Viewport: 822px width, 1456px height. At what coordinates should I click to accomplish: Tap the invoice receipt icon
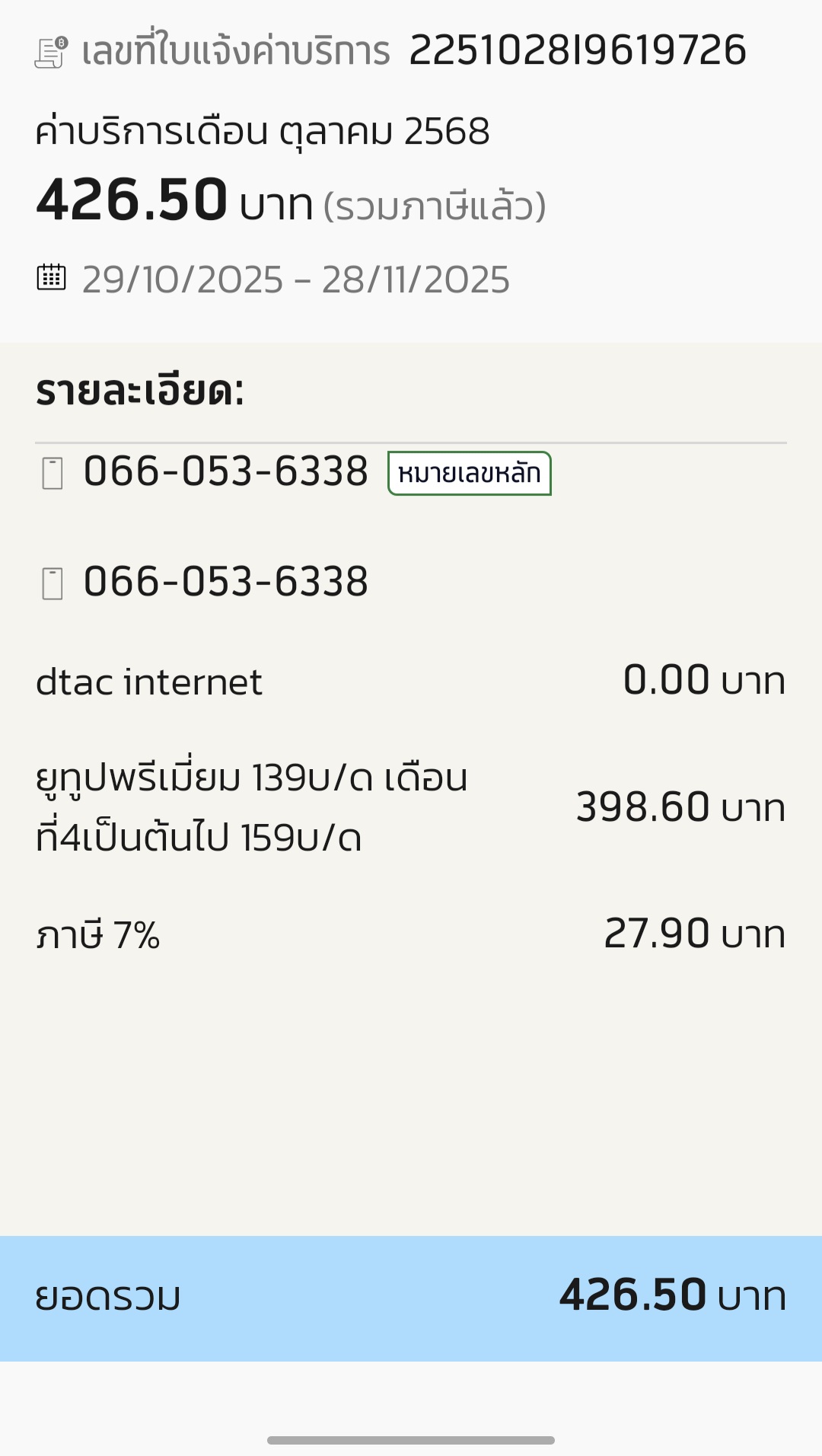(x=52, y=53)
